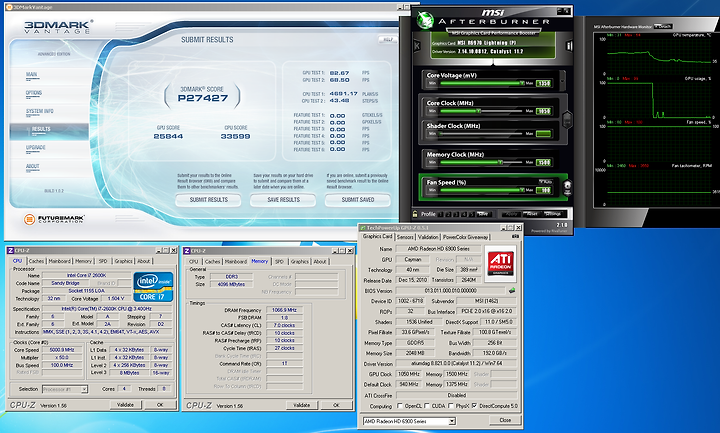Click the 3DMark Vantage logo
The height and width of the screenshot is (433, 720).
click(x=58, y=27)
